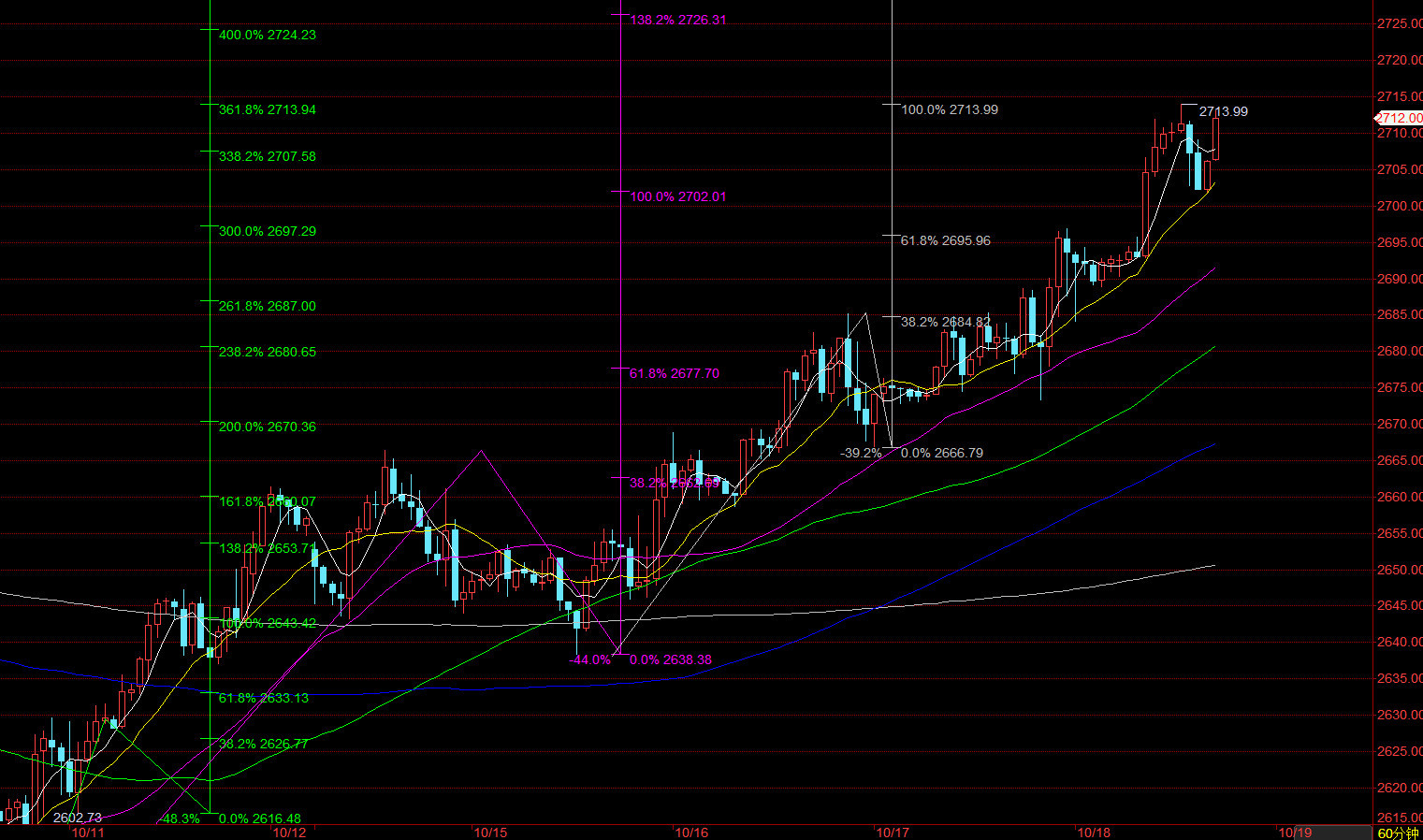Select the magenta 0.0% 2638.38 label
The height and width of the screenshot is (840, 1423).
tap(671, 659)
